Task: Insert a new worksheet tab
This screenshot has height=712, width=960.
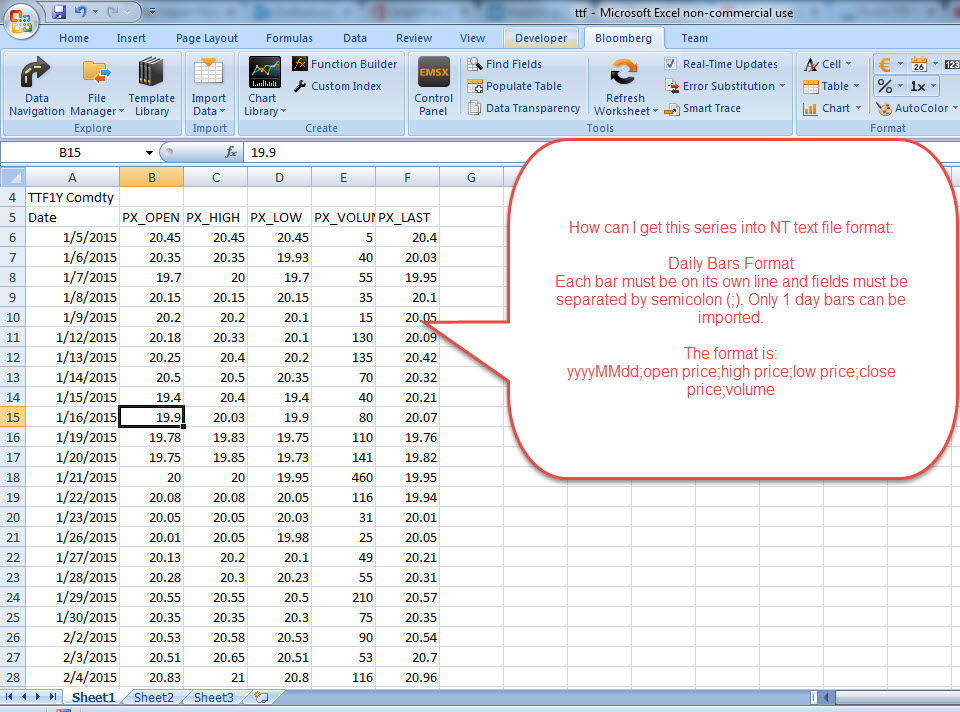Action: [x=262, y=697]
